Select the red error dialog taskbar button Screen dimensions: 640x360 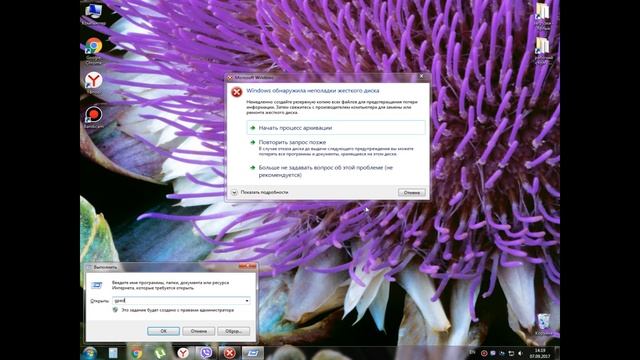230,353
